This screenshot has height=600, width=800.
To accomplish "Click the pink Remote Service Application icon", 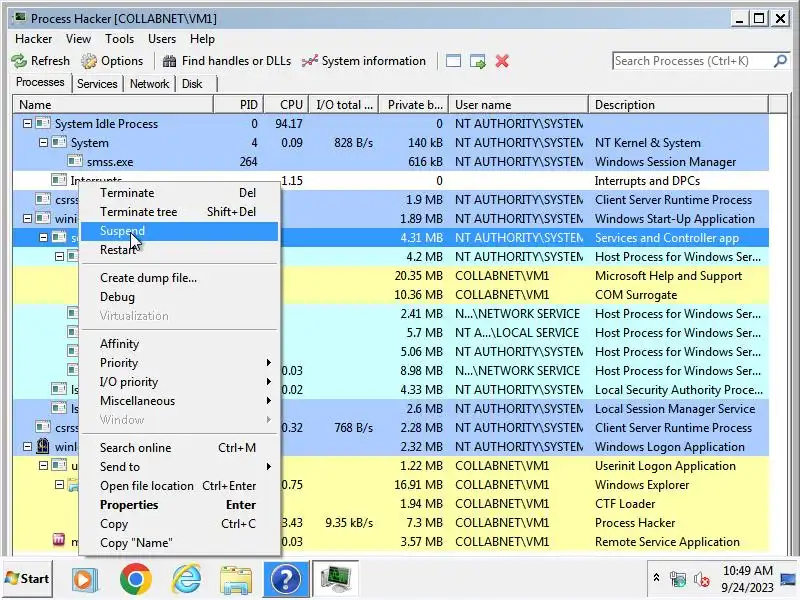I will coord(59,540).
